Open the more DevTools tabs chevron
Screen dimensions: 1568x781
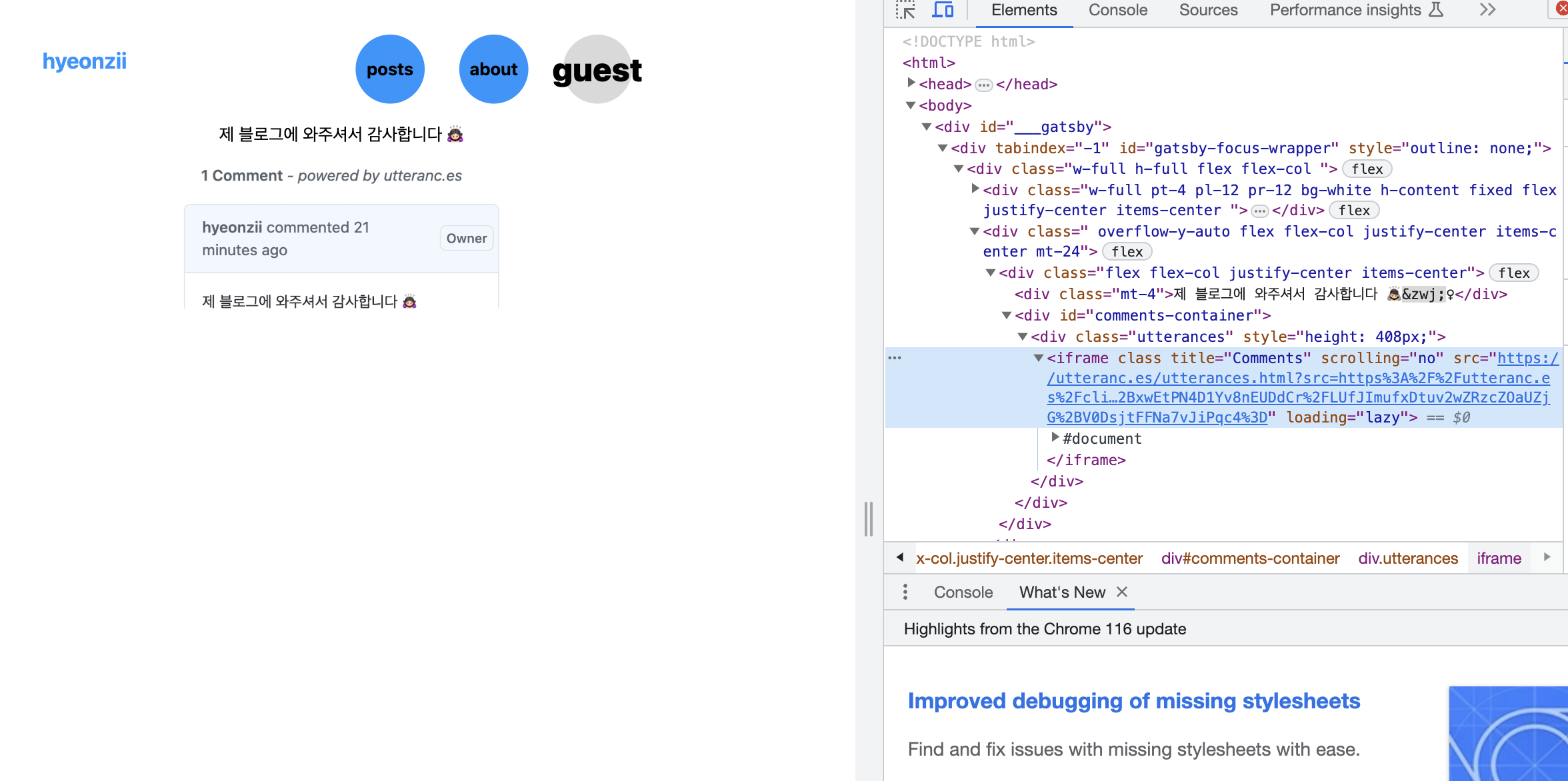(x=1487, y=10)
